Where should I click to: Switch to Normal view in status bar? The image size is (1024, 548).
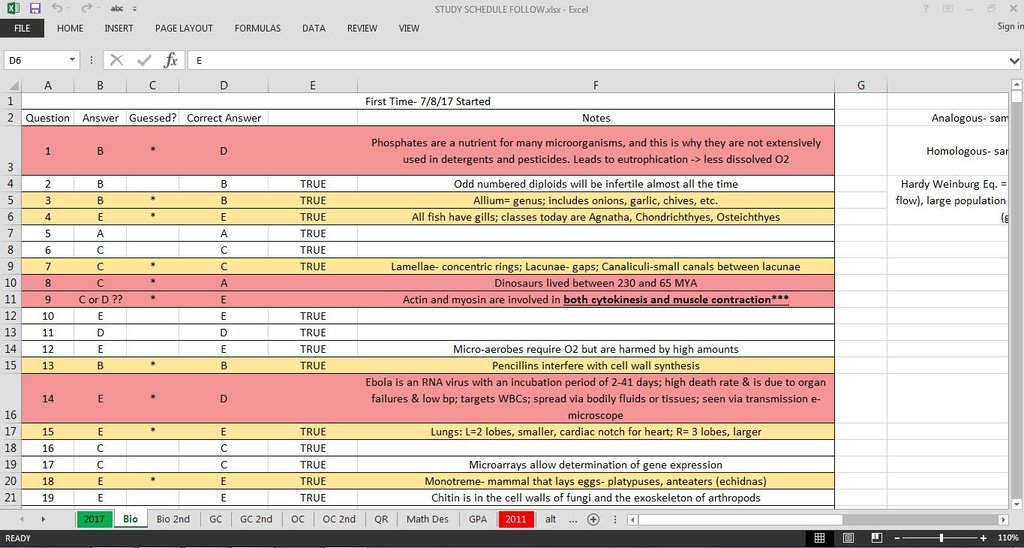[x=819, y=538]
